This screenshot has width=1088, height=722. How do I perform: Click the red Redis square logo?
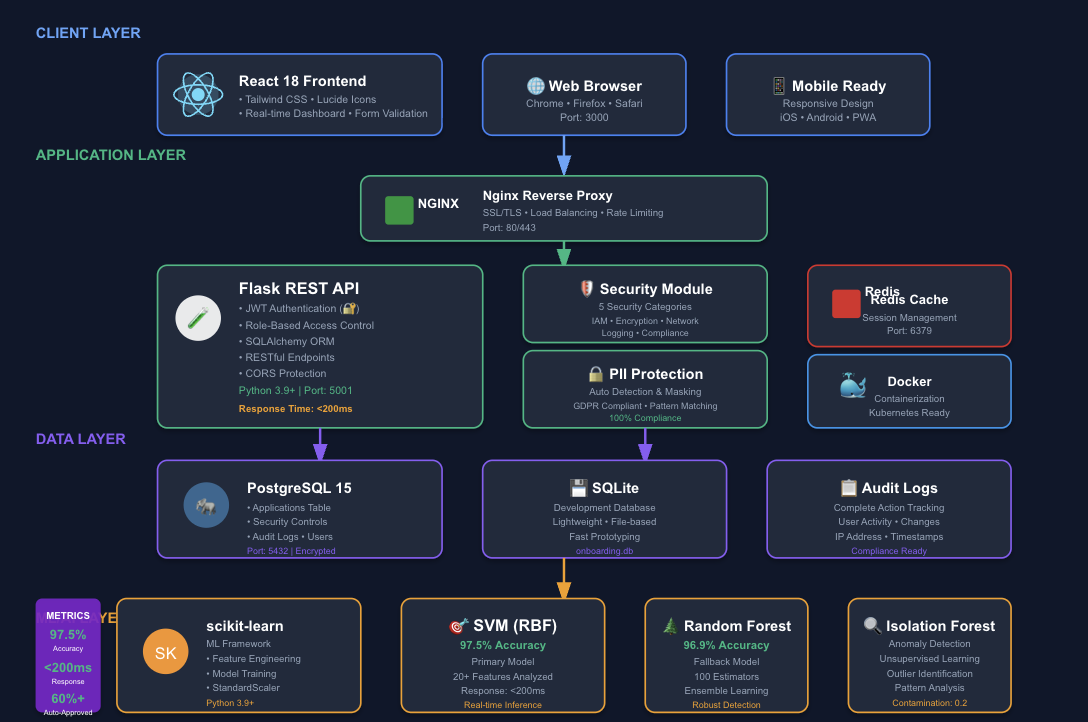pyautogui.click(x=846, y=304)
